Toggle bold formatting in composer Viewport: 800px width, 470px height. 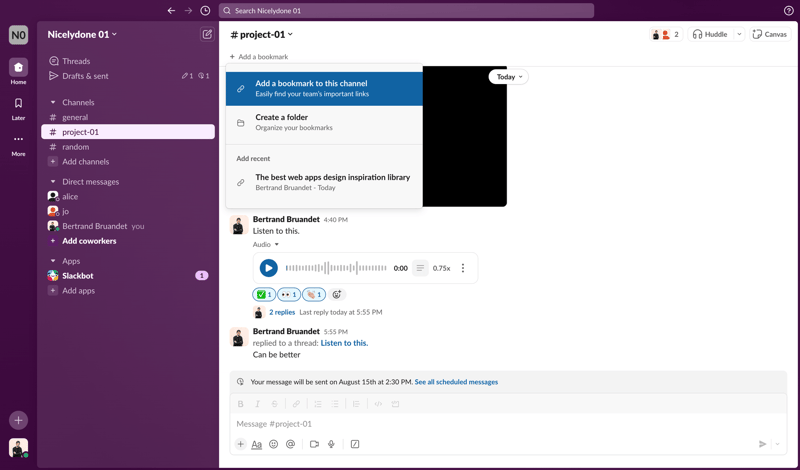tap(240, 404)
